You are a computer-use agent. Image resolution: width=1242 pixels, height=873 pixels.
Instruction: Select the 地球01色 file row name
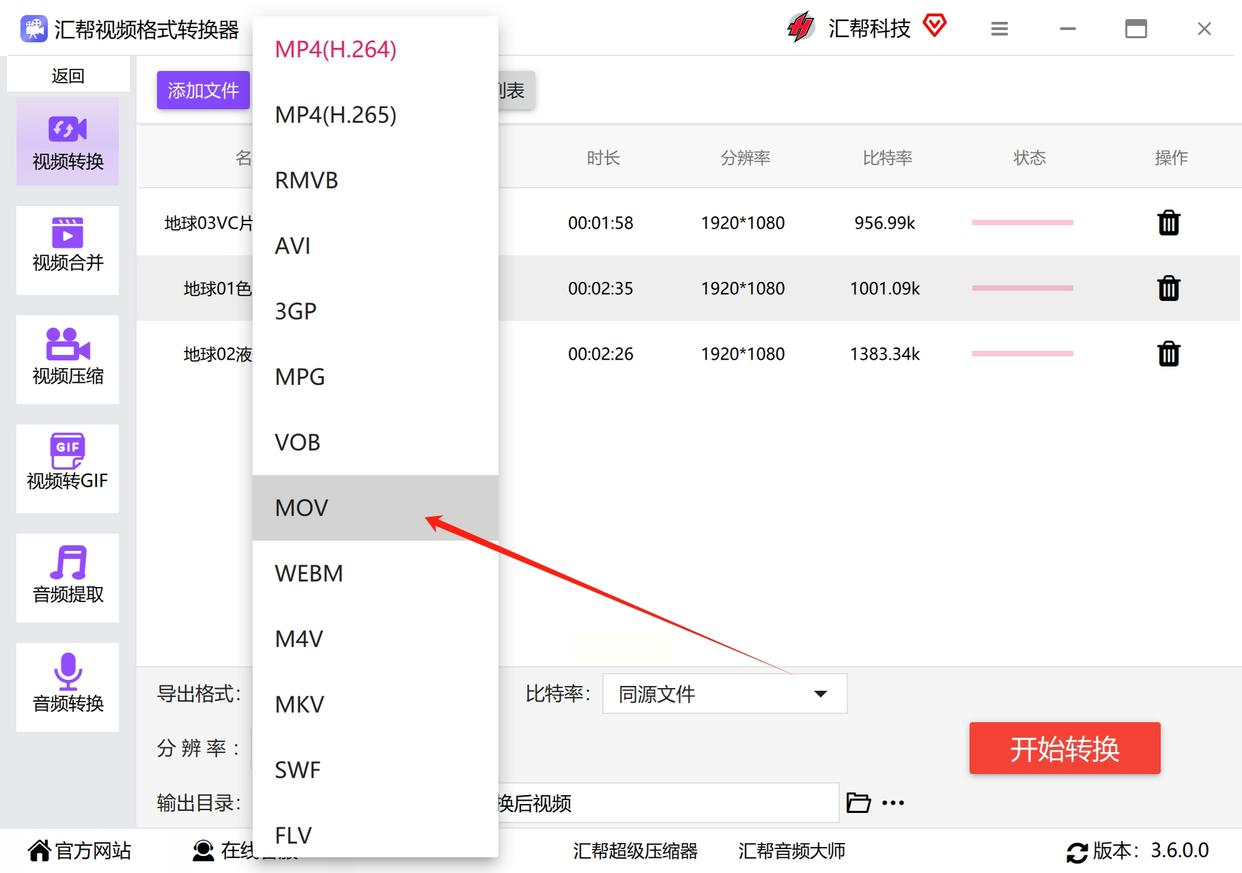[218, 289]
